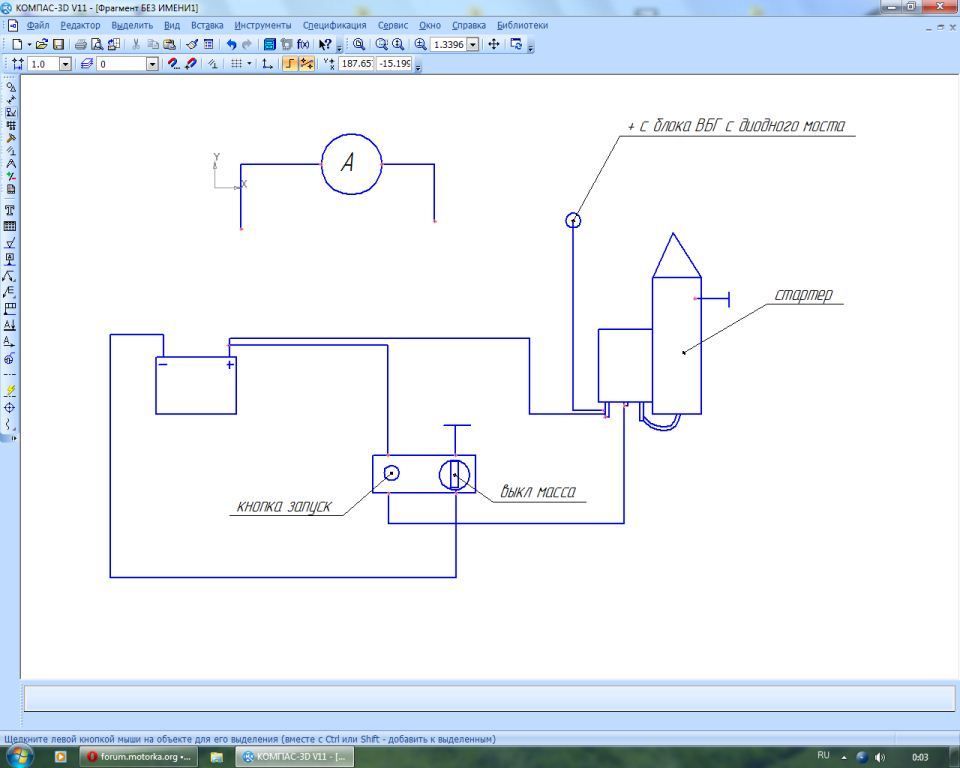Open the Pan (move view) tool

[x=494, y=45]
